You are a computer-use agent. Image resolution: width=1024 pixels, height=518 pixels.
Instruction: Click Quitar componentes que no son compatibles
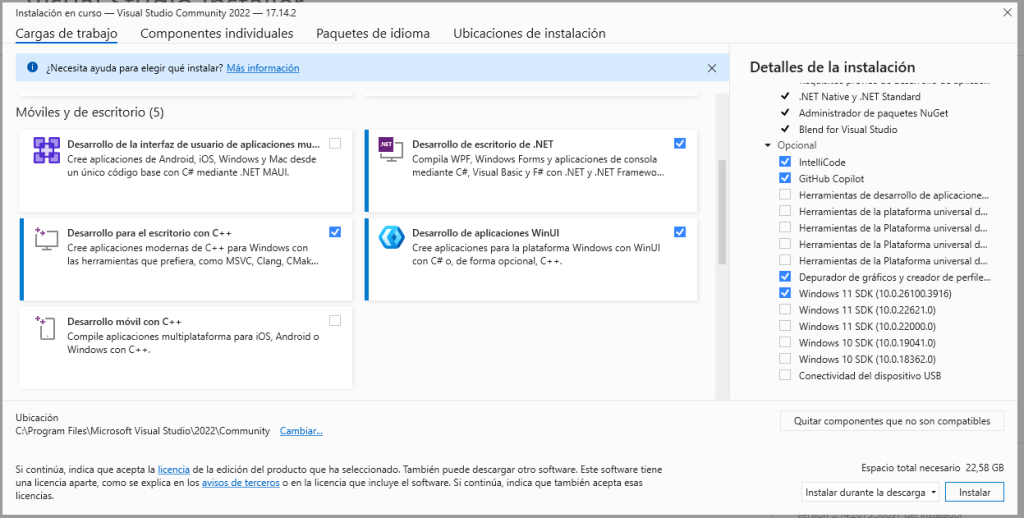coord(891,421)
